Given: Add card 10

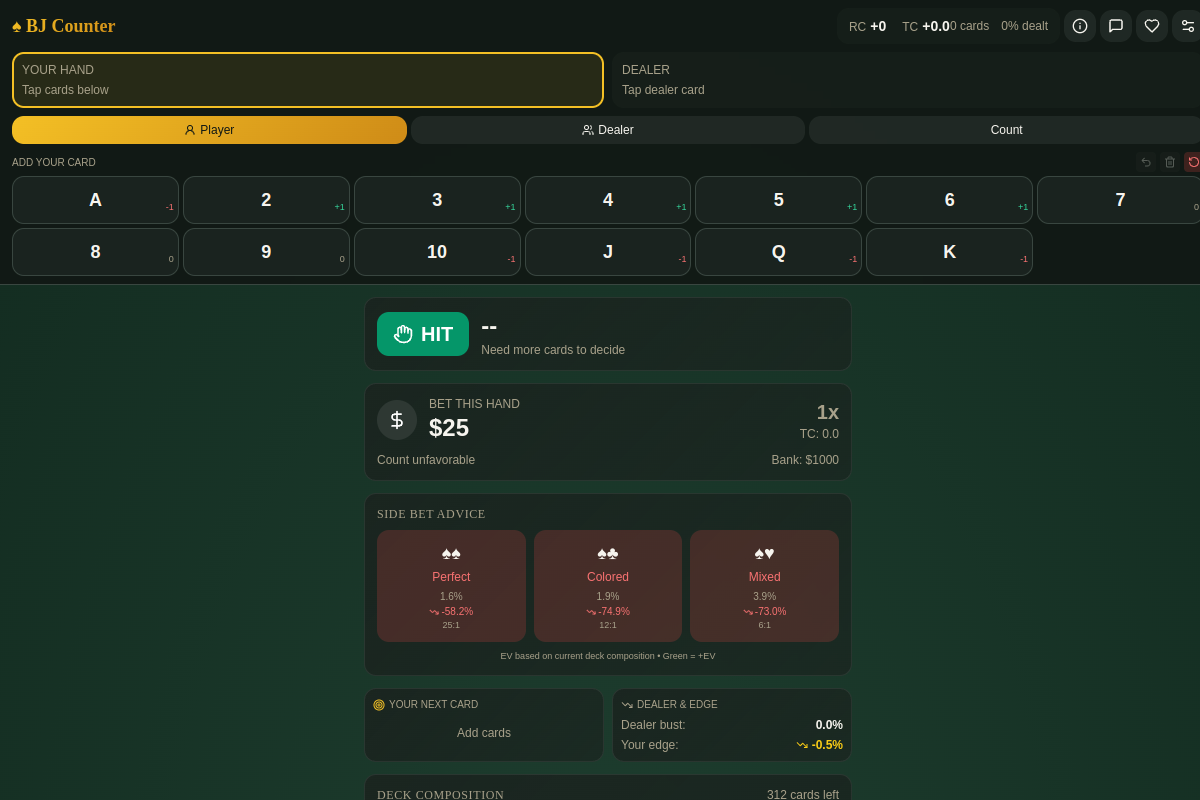Looking at the screenshot, I should [437, 252].
